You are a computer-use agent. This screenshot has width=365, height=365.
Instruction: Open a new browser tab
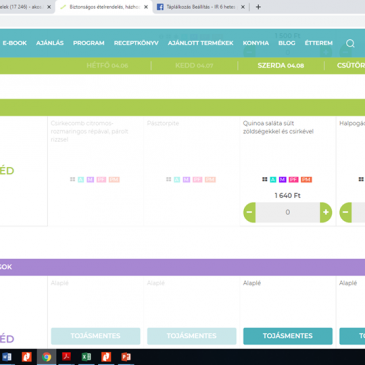258,7
